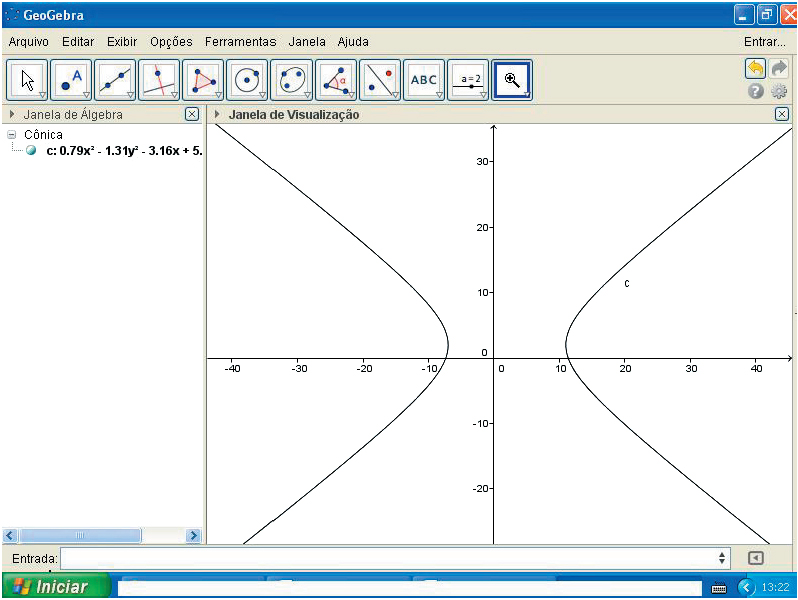Choose the Line through two points tool
798x600 pixels.
[116, 80]
